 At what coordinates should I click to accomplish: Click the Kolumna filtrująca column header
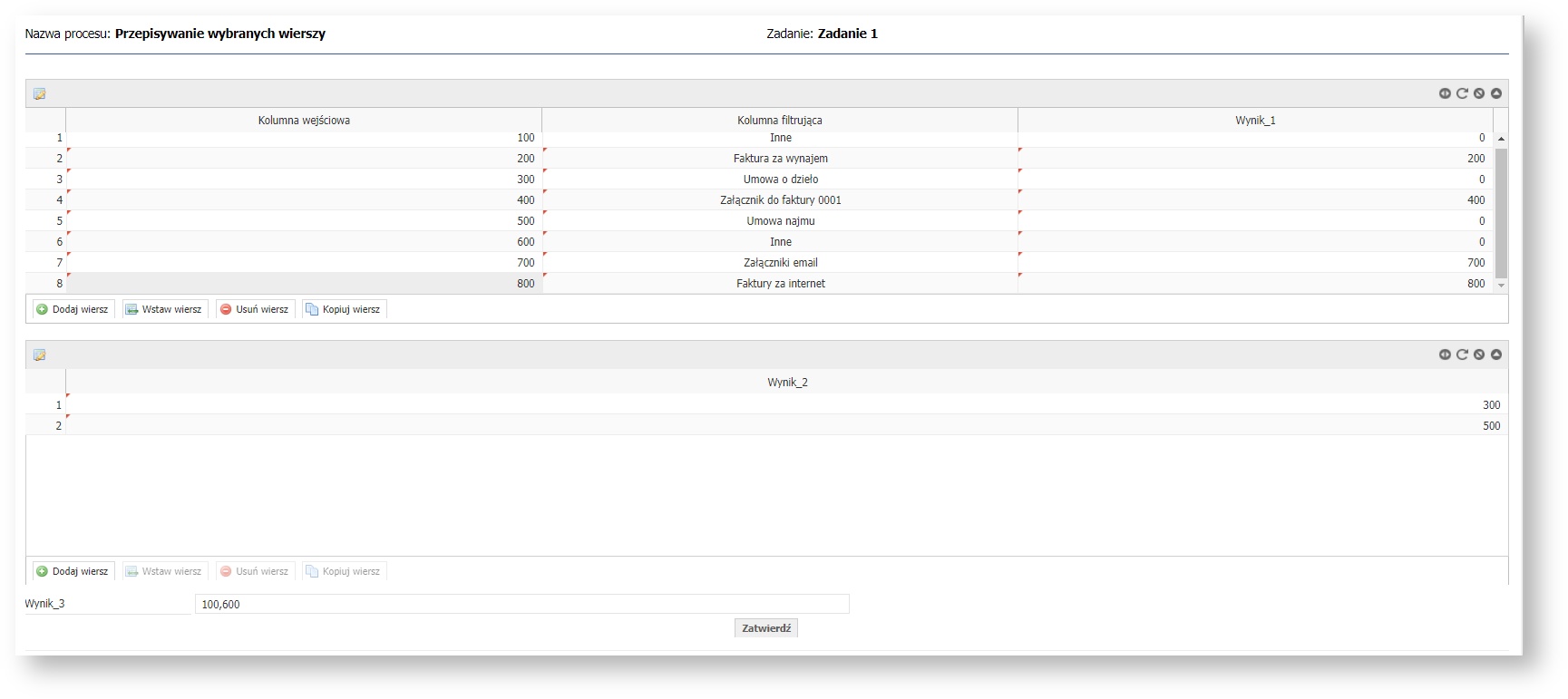pyautogui.click(x=779, y=121)
